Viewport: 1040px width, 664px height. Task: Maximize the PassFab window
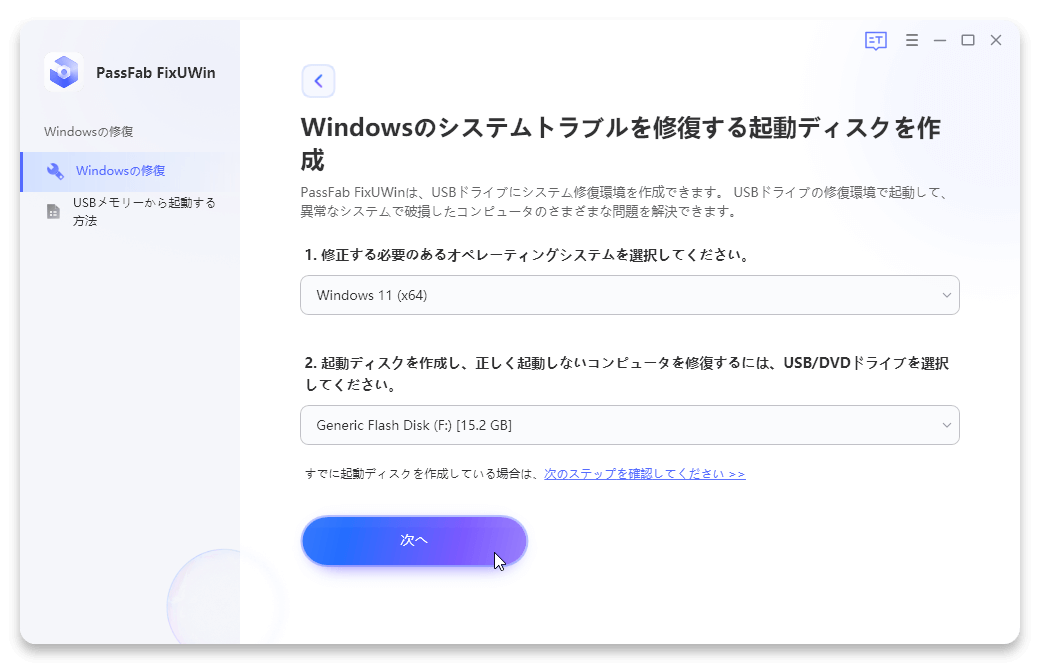968,40
